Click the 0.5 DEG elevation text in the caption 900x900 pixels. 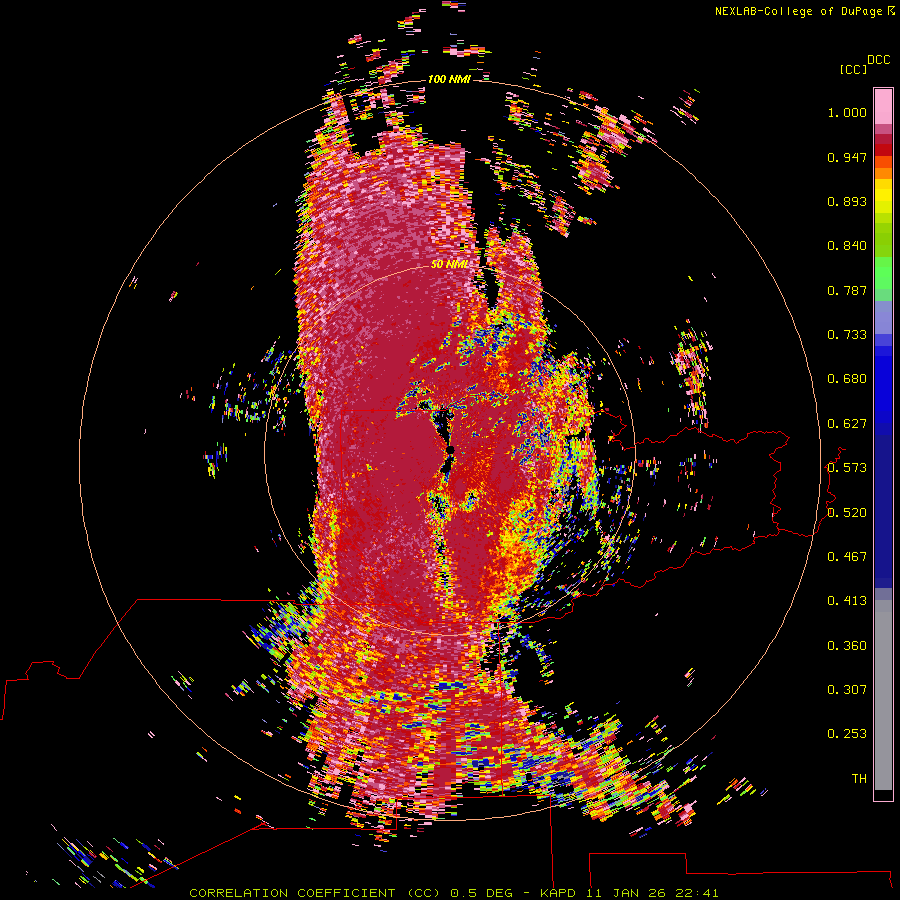coord(483,893)
